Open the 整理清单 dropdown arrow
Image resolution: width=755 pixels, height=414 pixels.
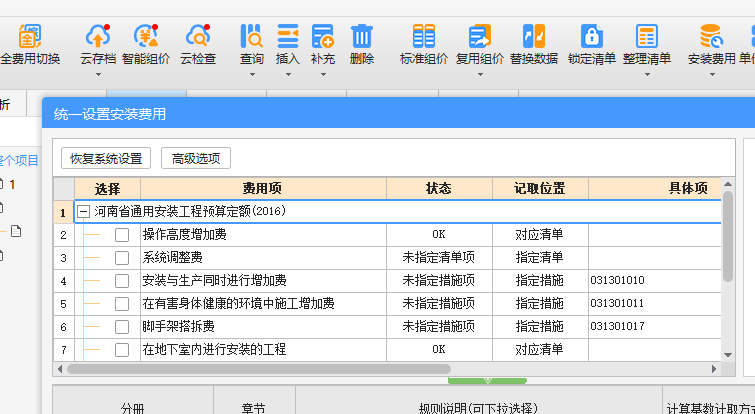647,75
